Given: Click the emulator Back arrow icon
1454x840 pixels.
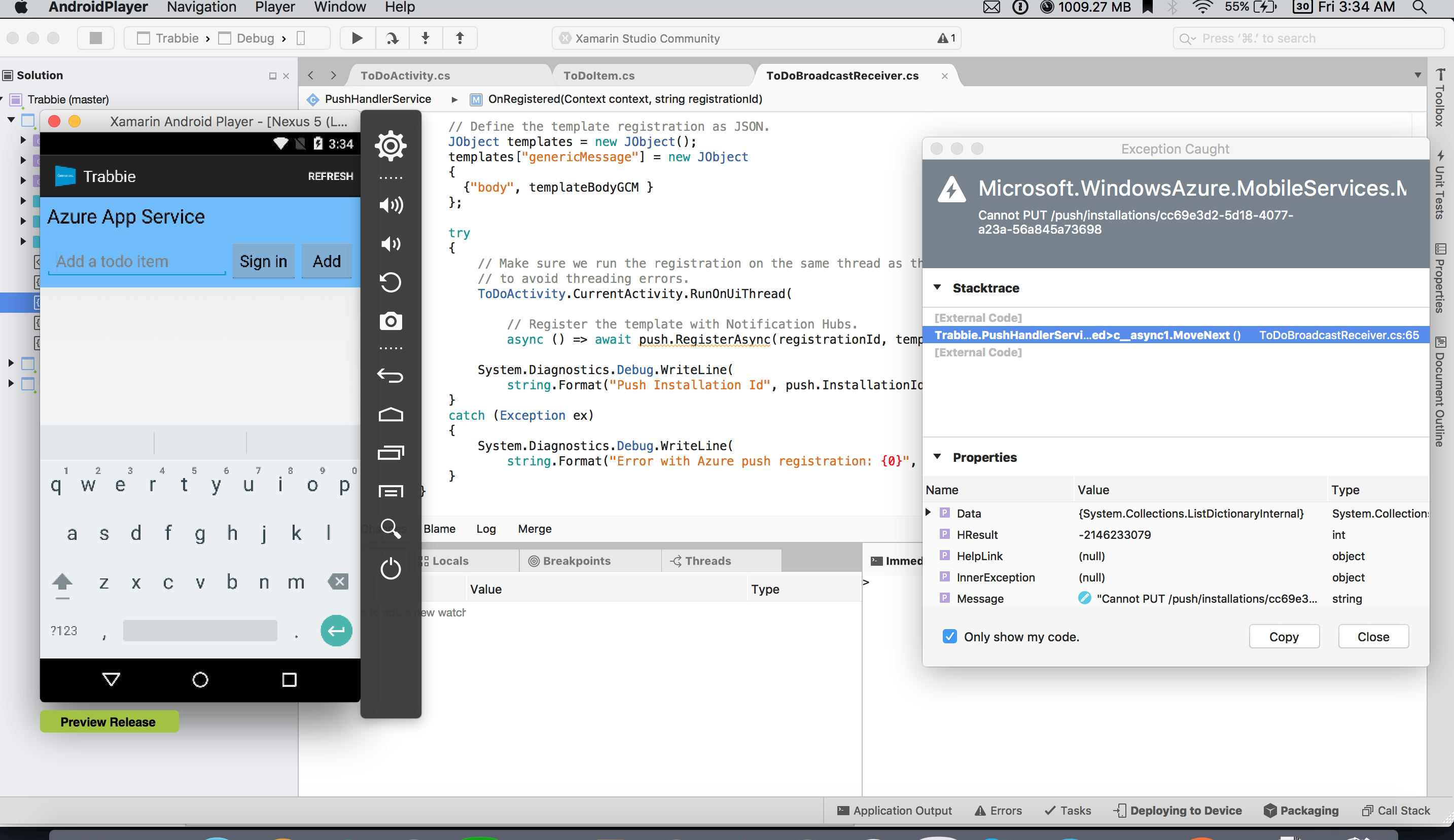Looking at the screenshot, I should click(391, 376).
